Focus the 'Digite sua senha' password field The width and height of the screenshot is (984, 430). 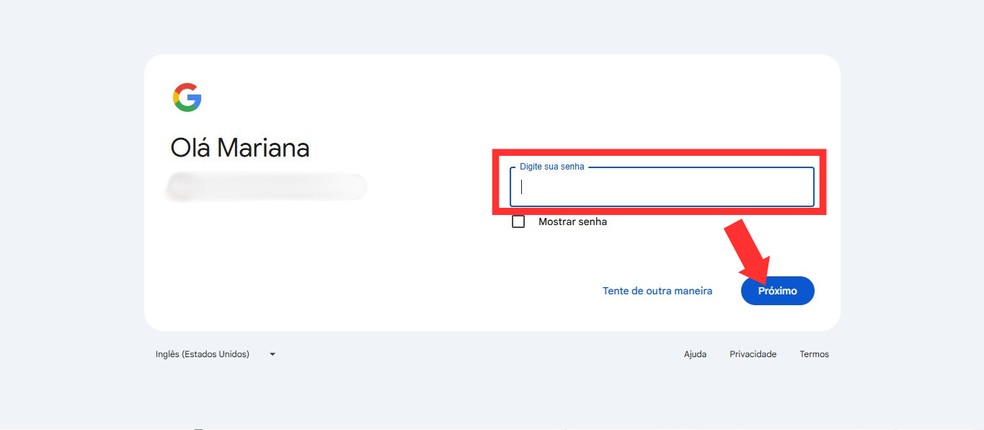[661, 186]
